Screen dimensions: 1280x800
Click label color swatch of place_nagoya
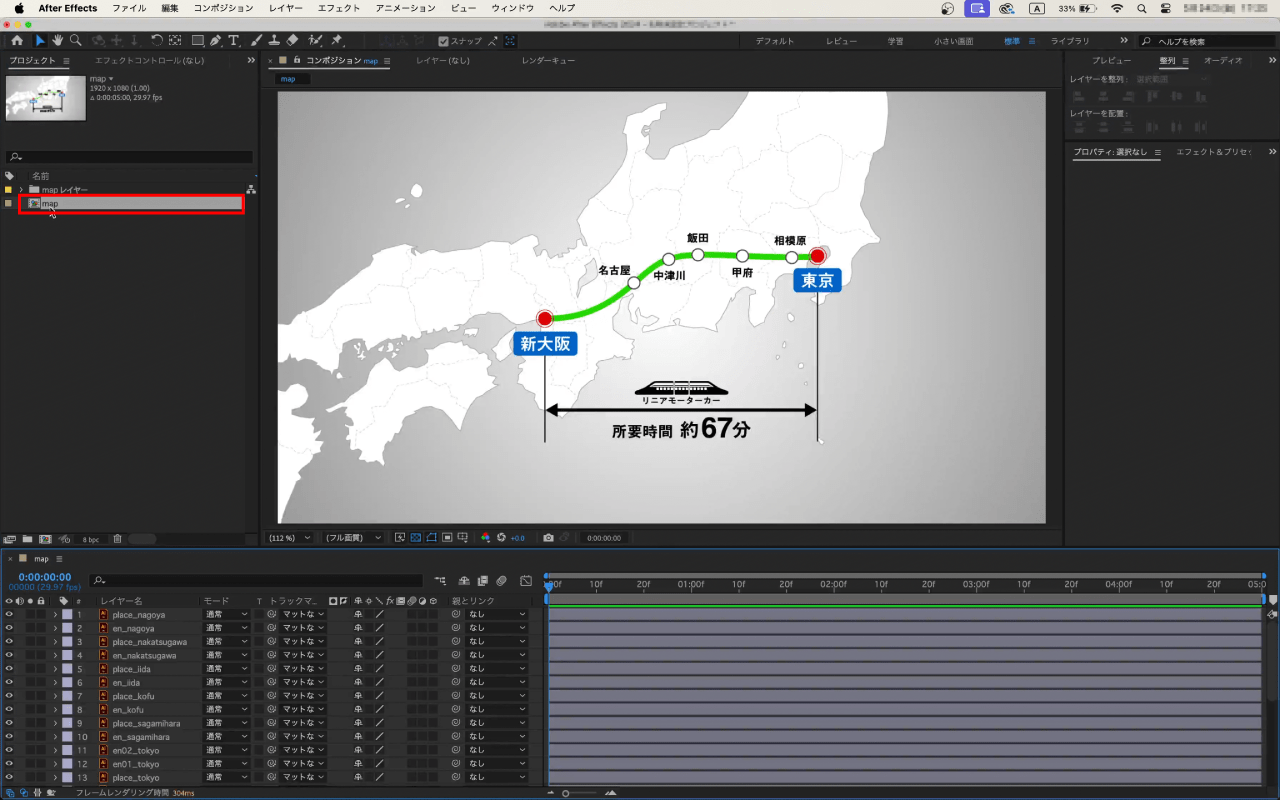67,615
